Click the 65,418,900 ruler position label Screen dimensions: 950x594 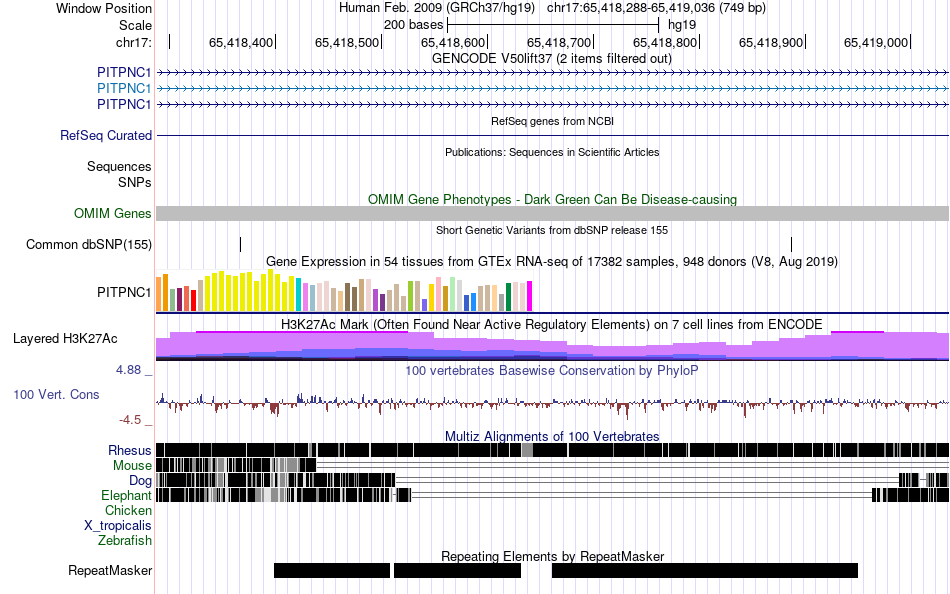click(x=771, y=42)
